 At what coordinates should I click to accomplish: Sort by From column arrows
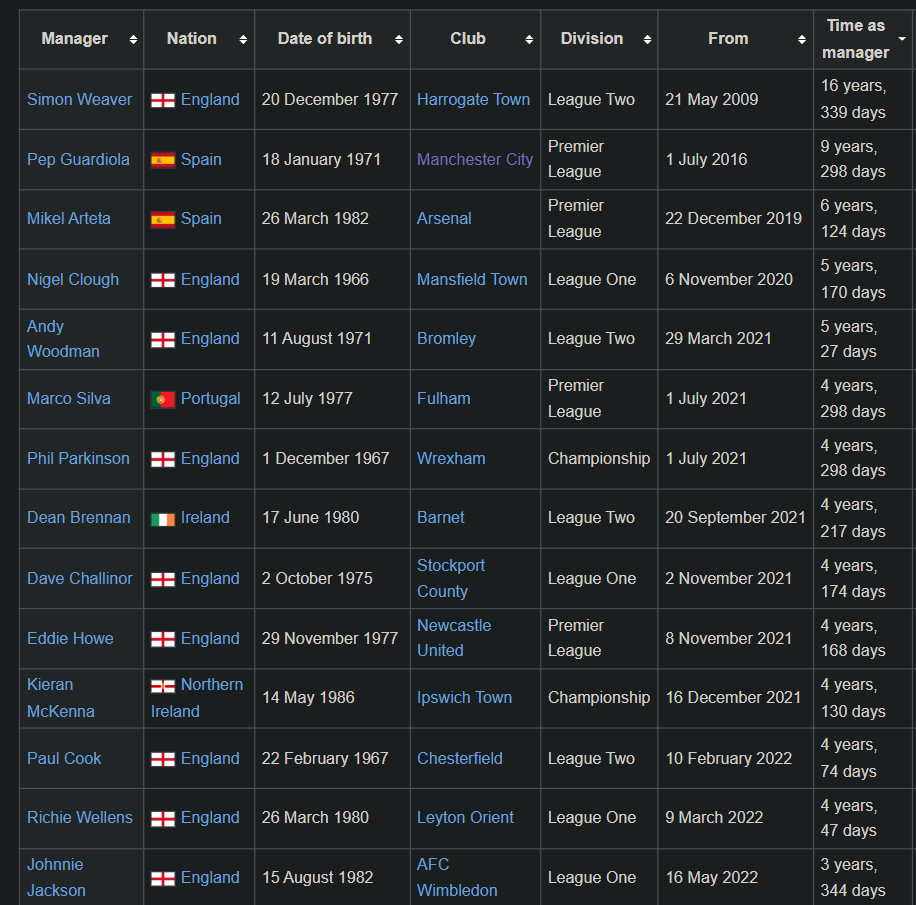802,39
